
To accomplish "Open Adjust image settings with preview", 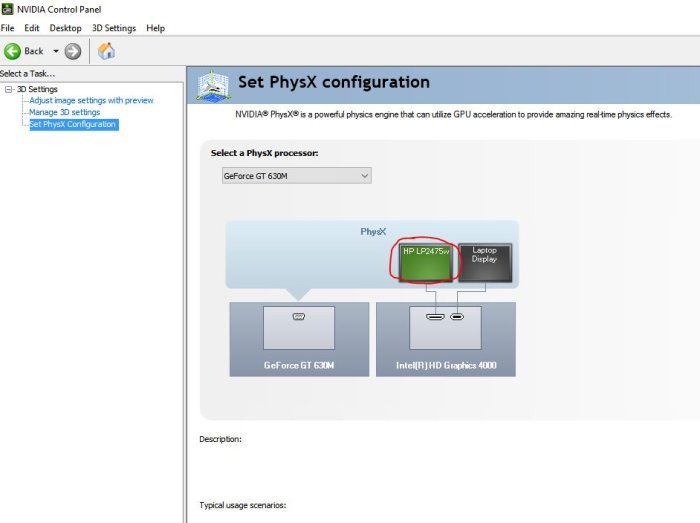I will pos(91,100).
